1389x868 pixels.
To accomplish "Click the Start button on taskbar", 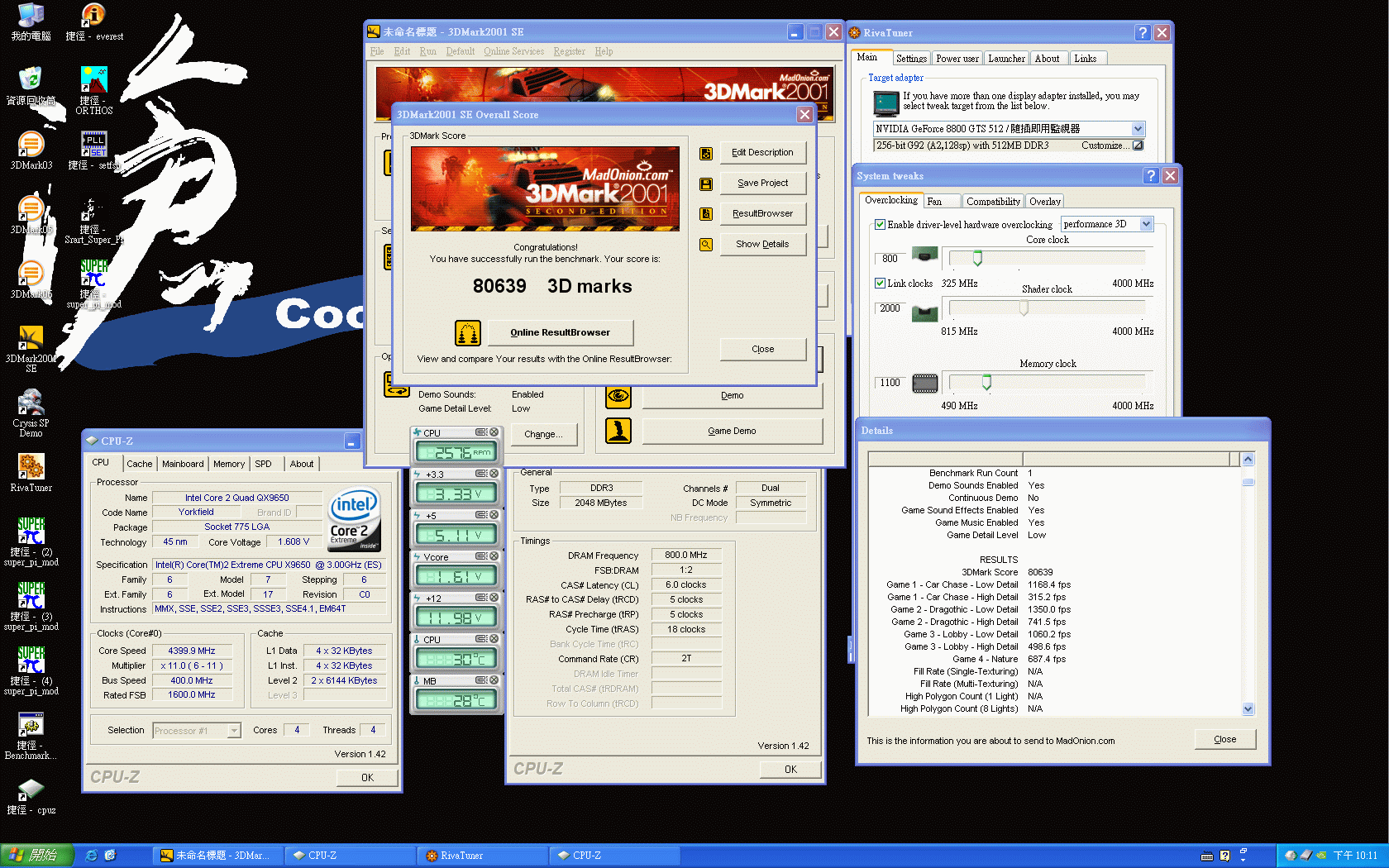I will (x=36, y=856).
